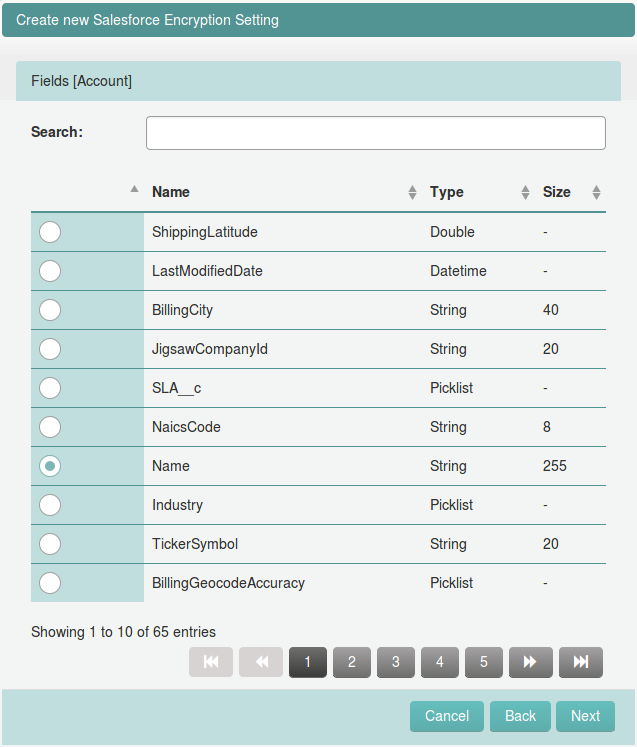Click the SLA__c field name
This screenshot has height=747, width=637.
[177, 388]
